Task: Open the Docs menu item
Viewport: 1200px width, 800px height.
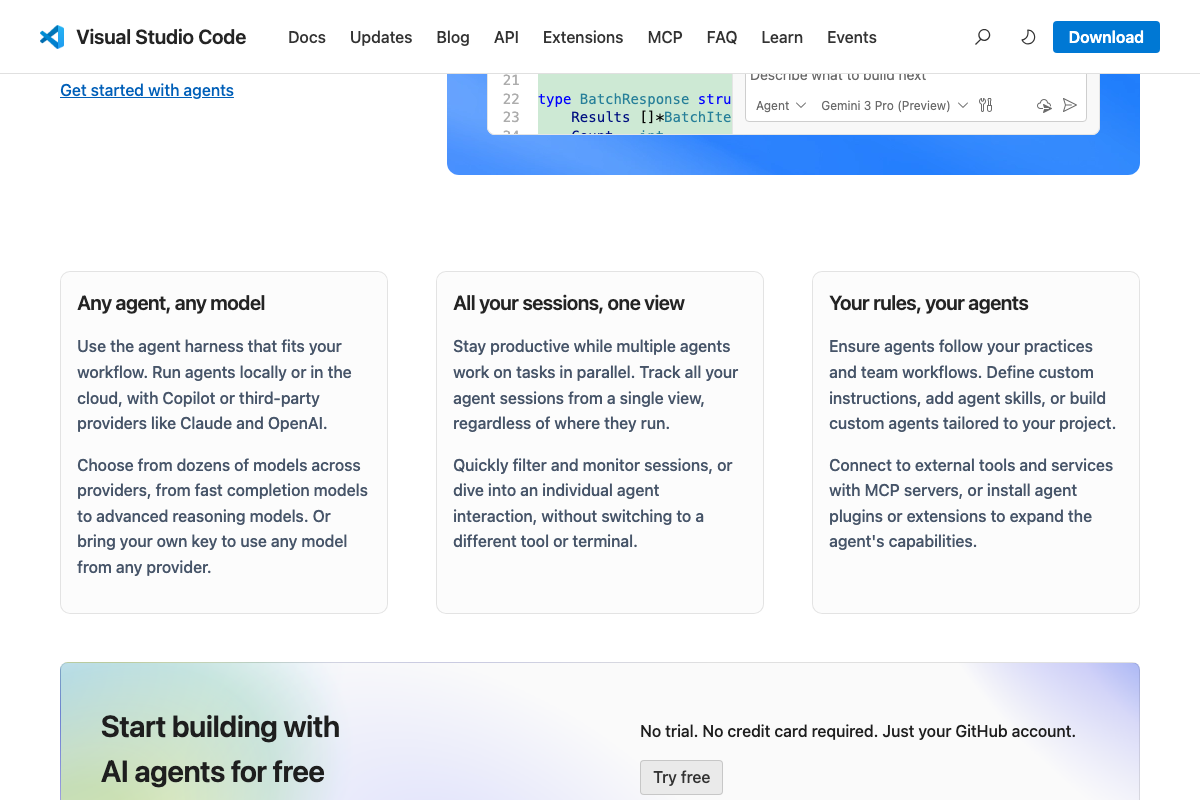Action: [306, 37]
